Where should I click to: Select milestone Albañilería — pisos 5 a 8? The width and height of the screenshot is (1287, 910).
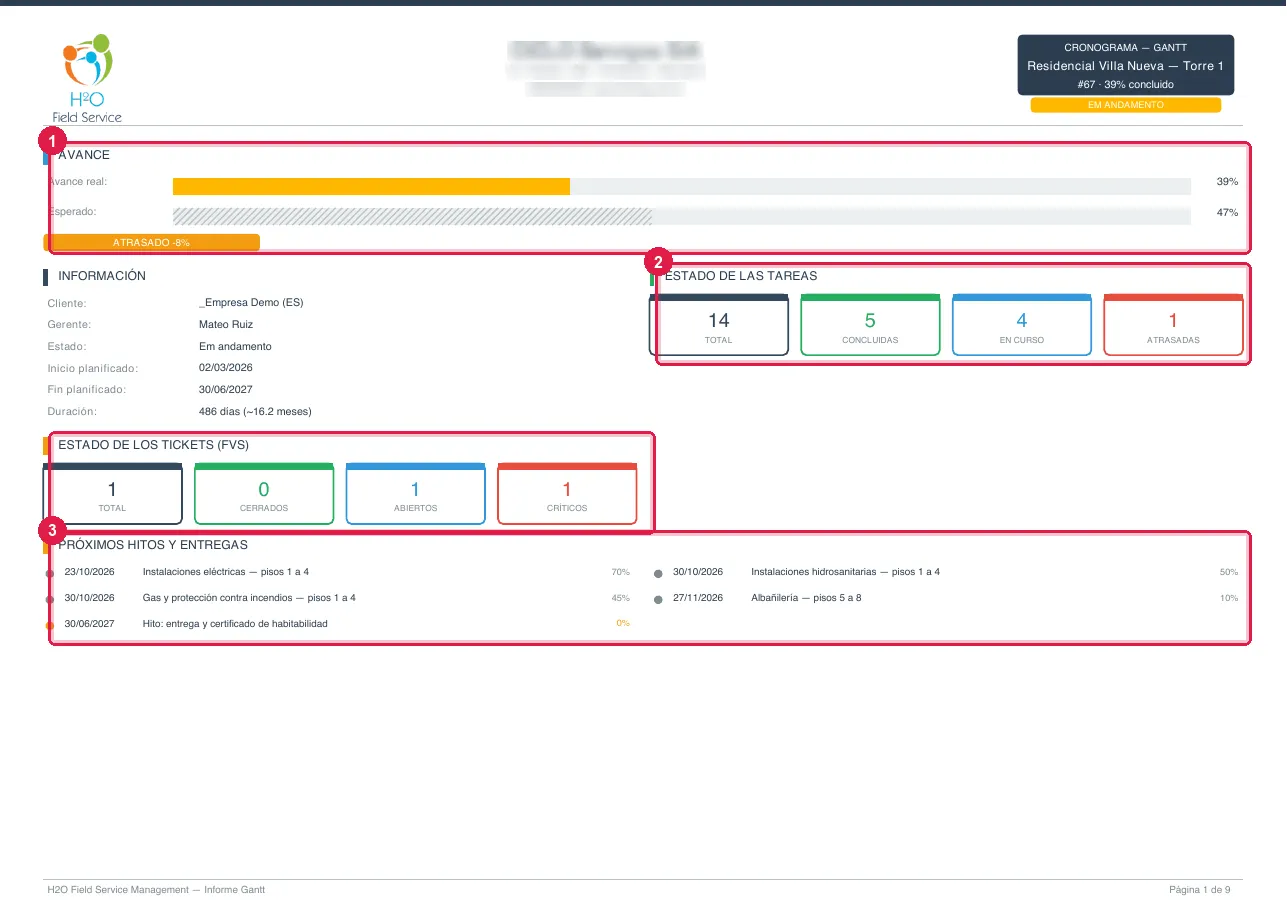[806, 598]
